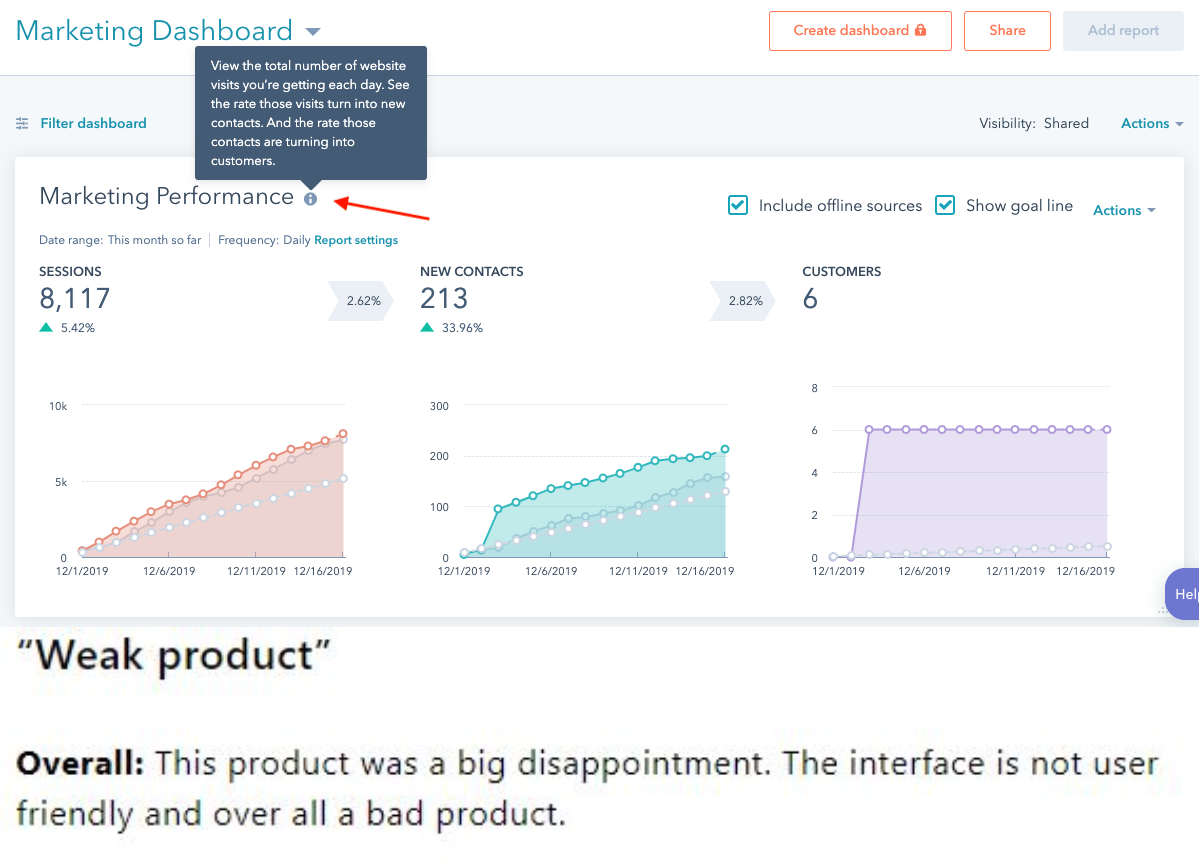Screen dimensions: 1199x860
Task: Click the Filter dashboard link
Action: (93, 124)
